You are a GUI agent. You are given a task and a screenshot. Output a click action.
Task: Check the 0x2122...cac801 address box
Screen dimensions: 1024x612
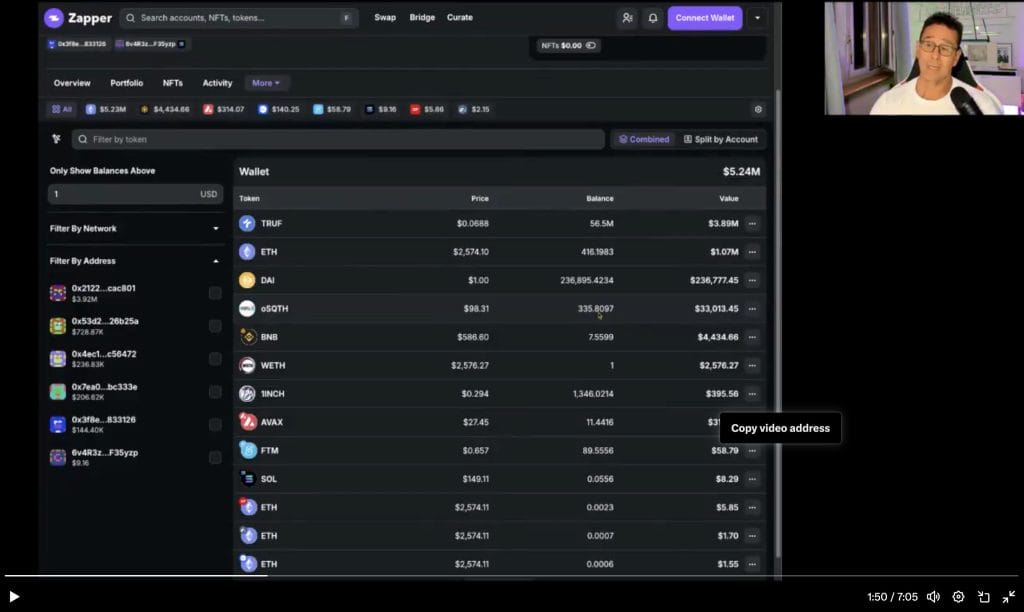(x=215, y=293)
